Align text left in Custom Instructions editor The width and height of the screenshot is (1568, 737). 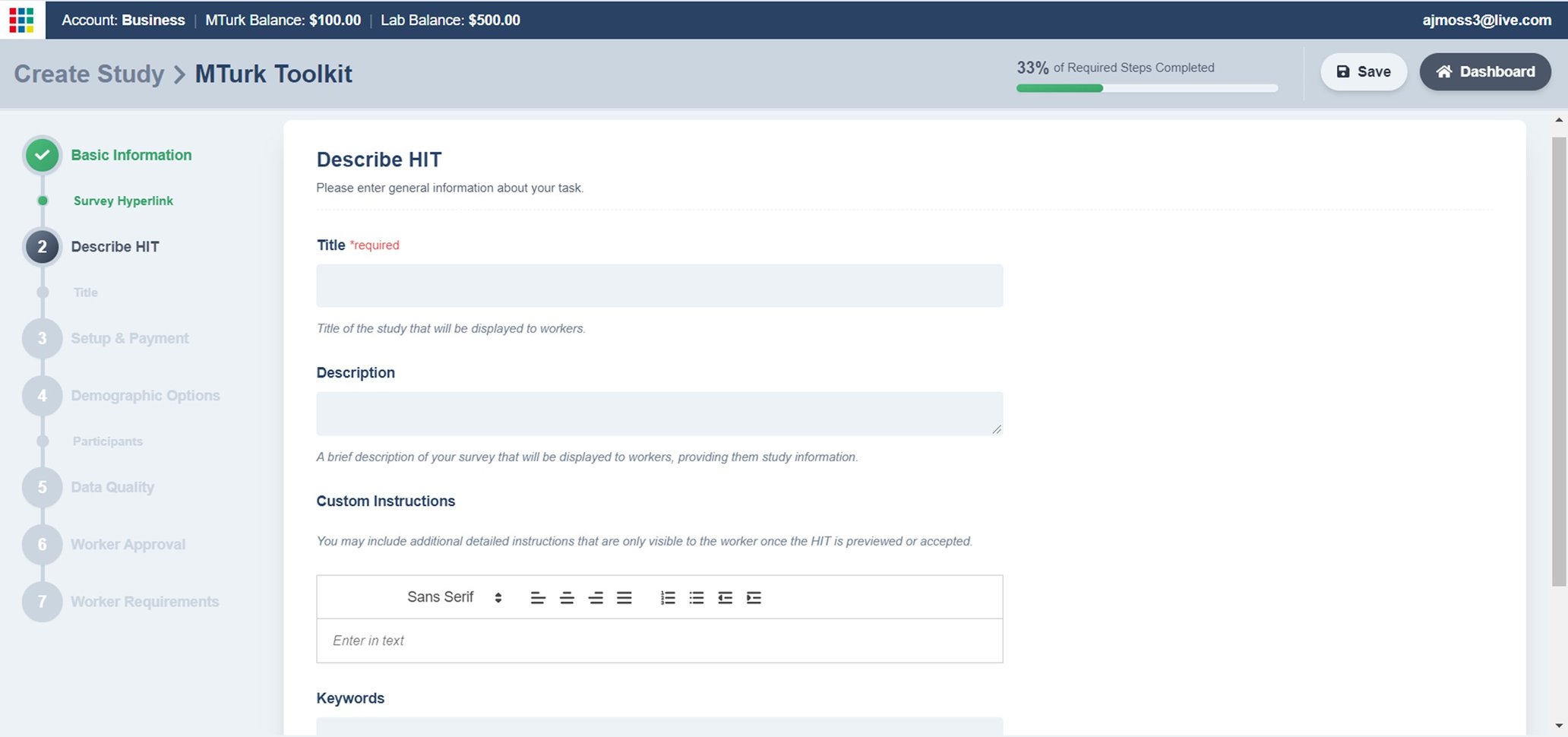538,598
